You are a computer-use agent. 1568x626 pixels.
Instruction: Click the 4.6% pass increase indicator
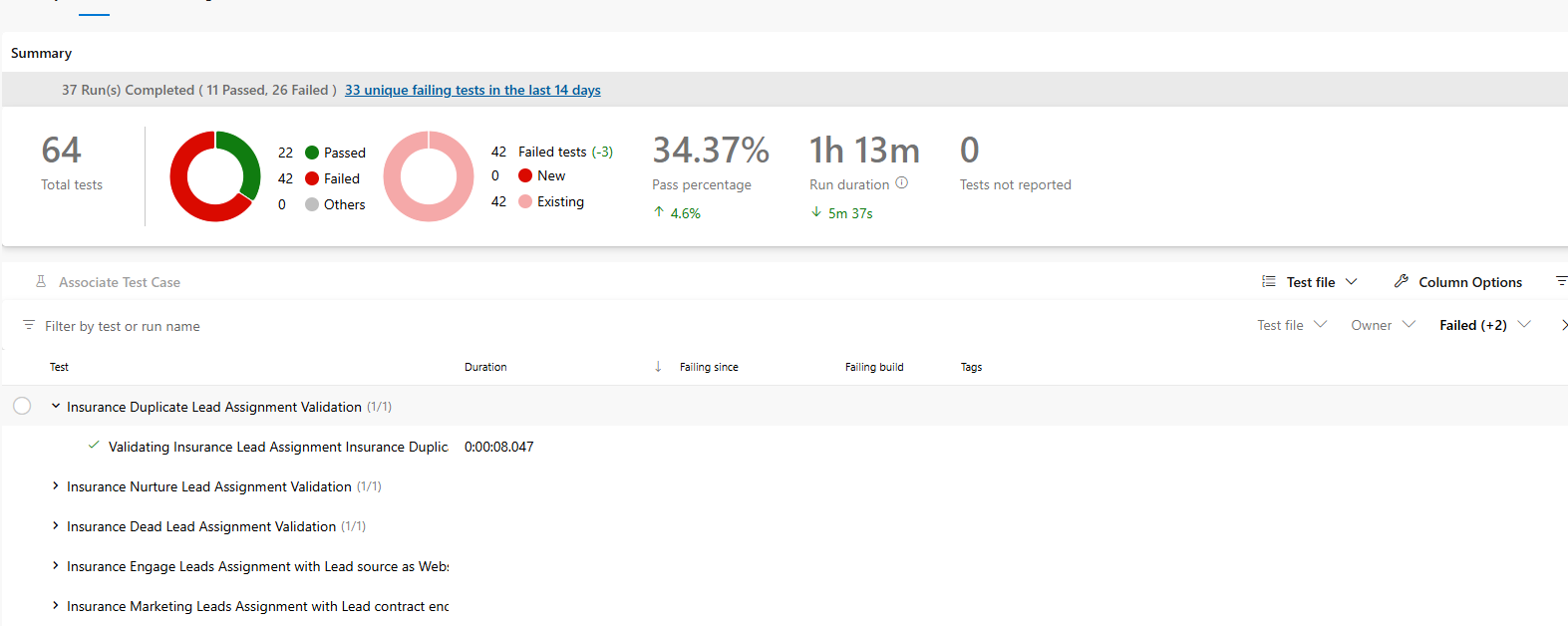pyautogui.click(x=677, y=213)
